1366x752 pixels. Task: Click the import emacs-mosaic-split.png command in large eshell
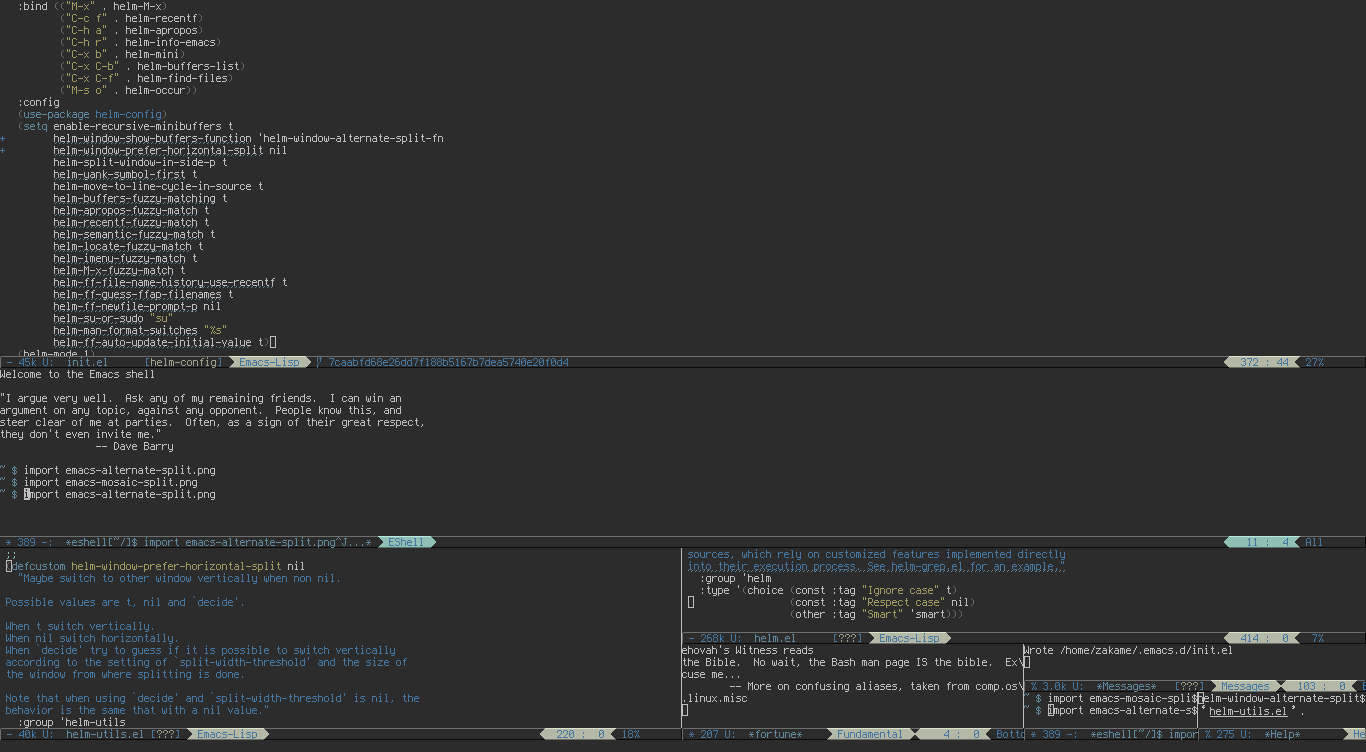110,482
